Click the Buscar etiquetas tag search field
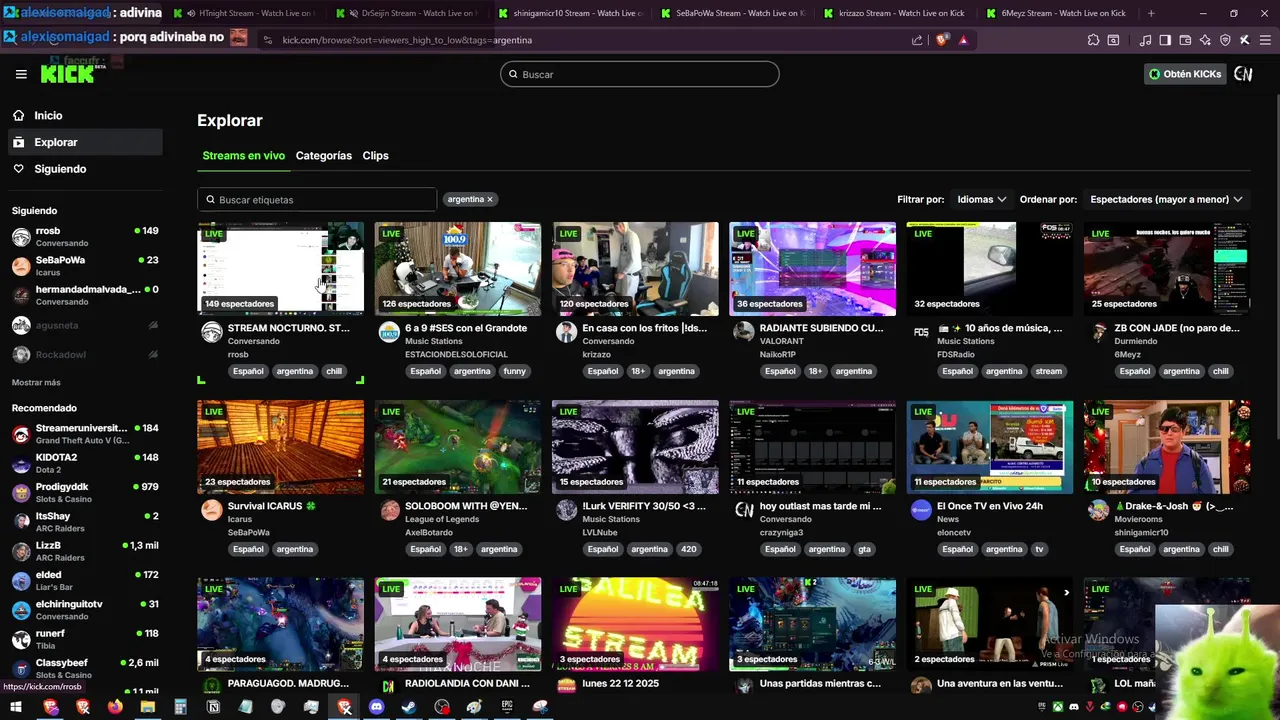Image resolution: width=1280 pixels, height=720 pixels. point(317,199)
